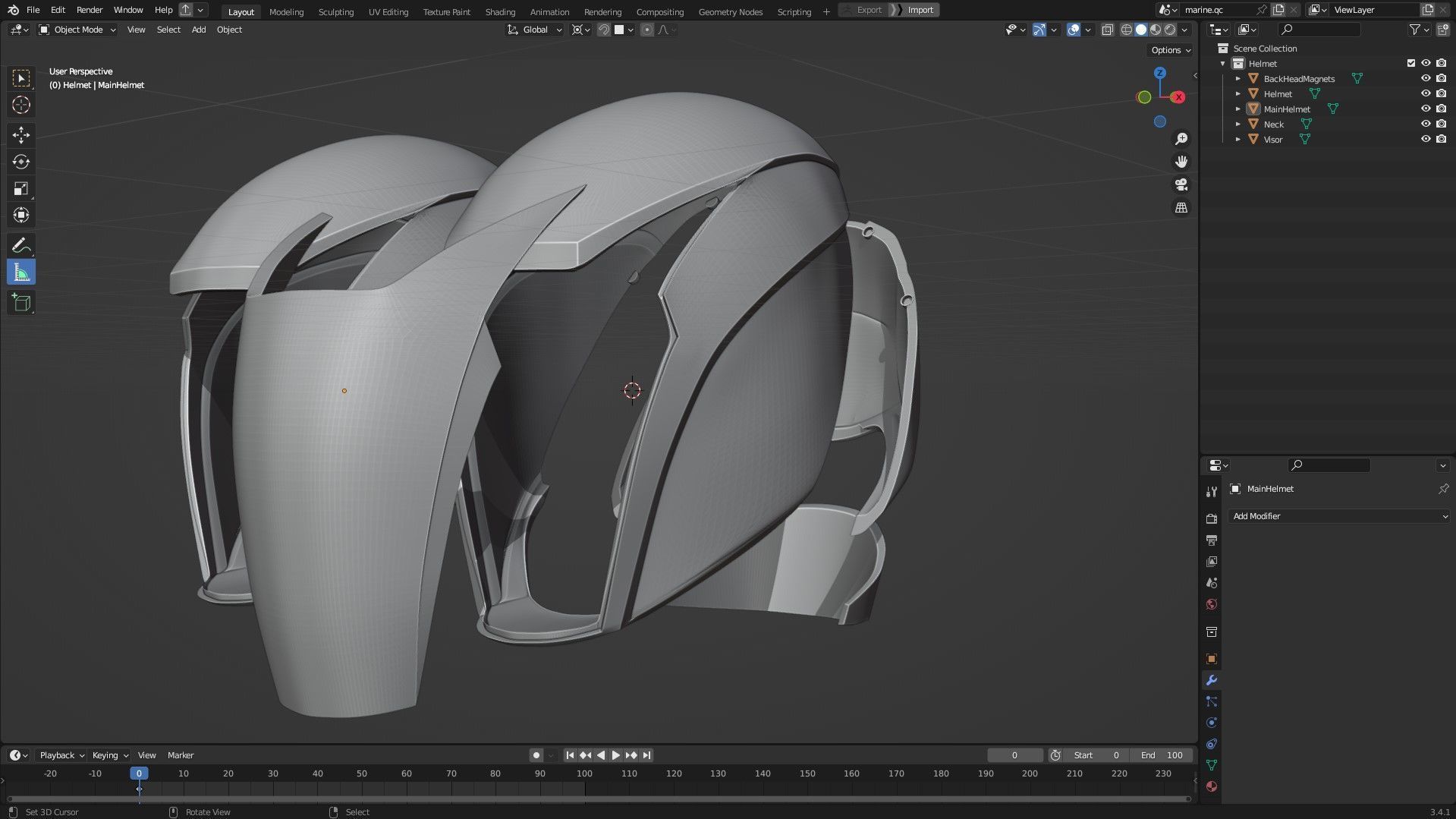Open the Object Data properties tab
Screen dimensions: 1456x819
click(1212, 765)
